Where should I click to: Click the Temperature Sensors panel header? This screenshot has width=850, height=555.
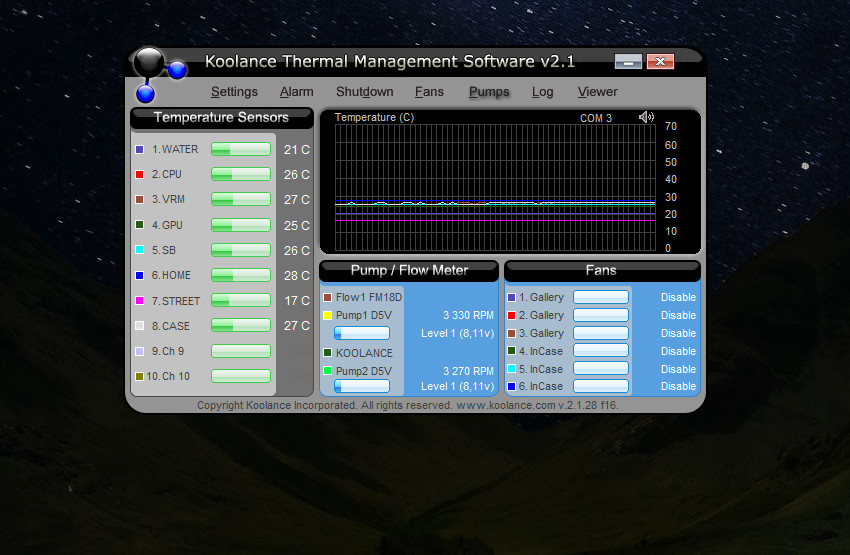(221, 118)
